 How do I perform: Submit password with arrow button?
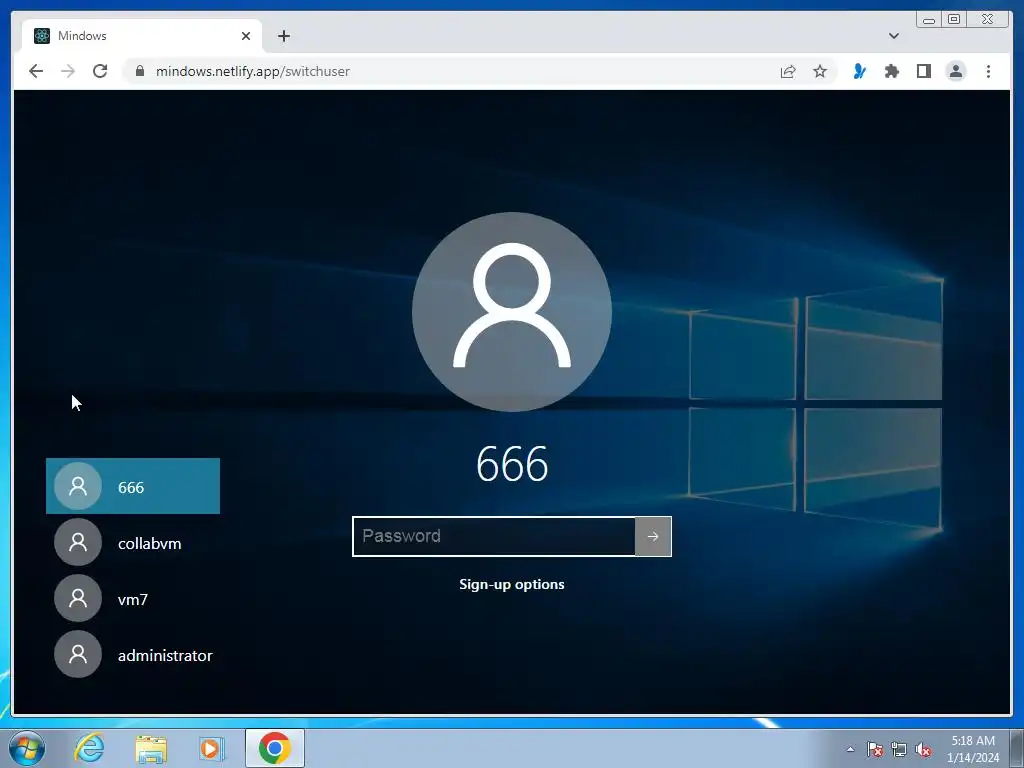click(653, 536)
